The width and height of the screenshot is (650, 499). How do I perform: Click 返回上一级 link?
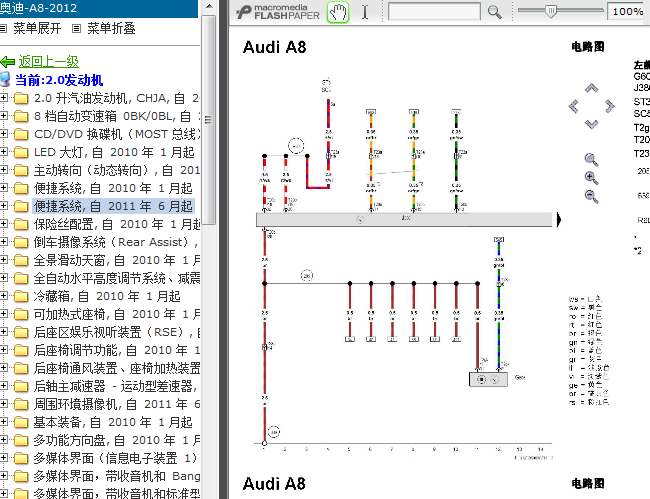[x=49, y=62]
